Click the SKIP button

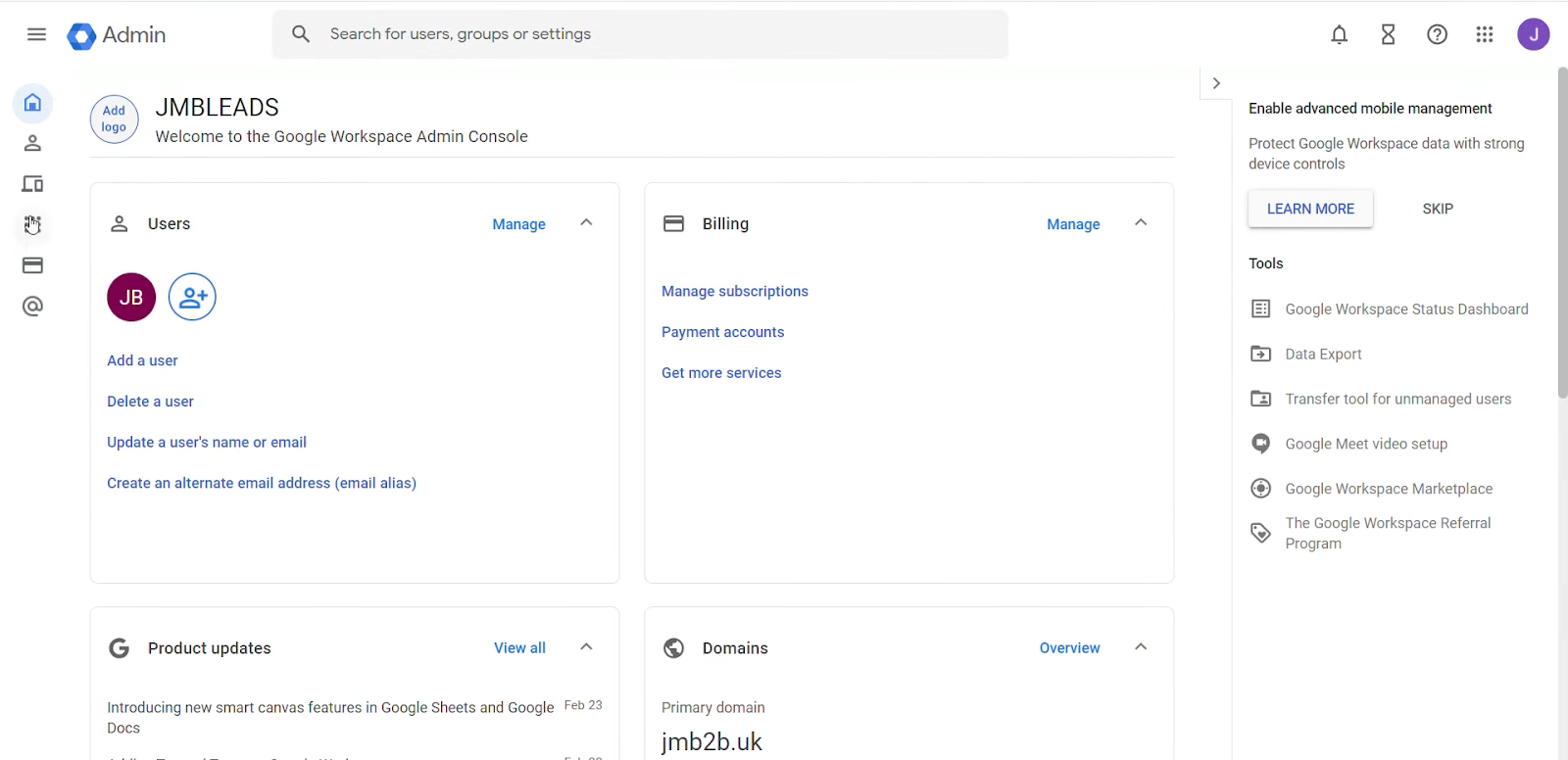pos(1438,209)
